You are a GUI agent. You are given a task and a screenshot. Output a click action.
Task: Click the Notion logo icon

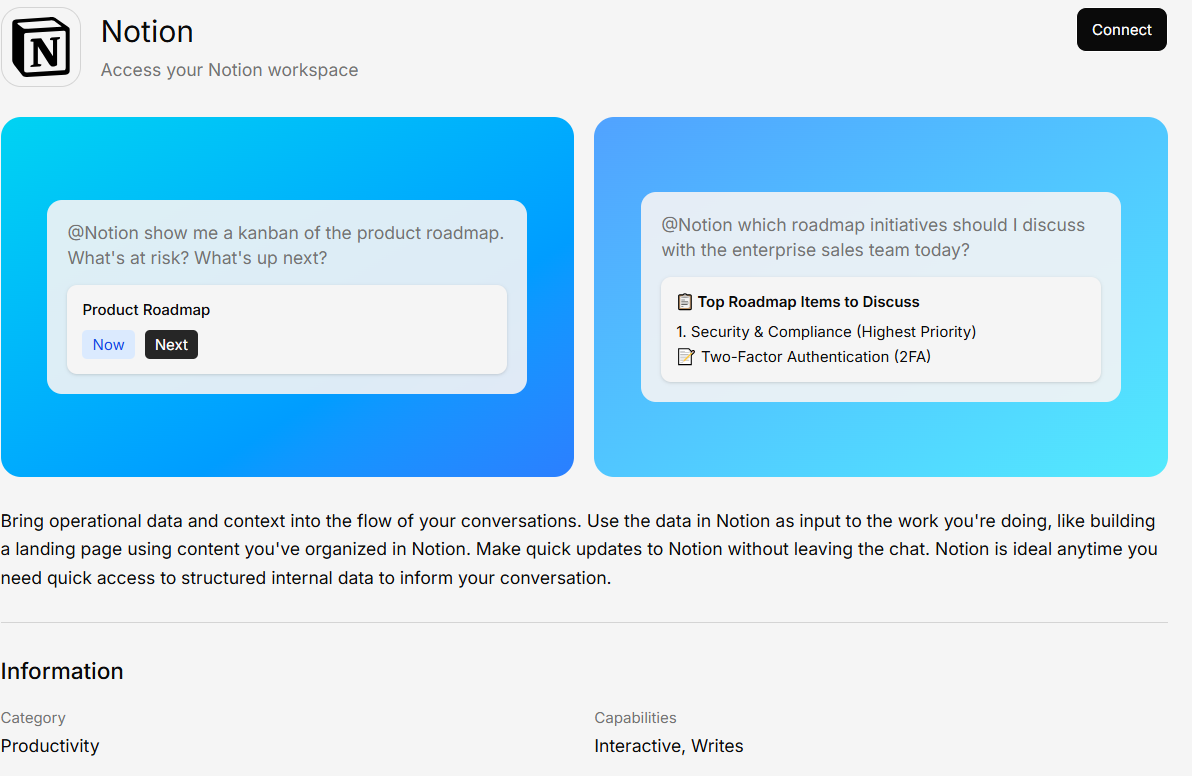point(41,46)
